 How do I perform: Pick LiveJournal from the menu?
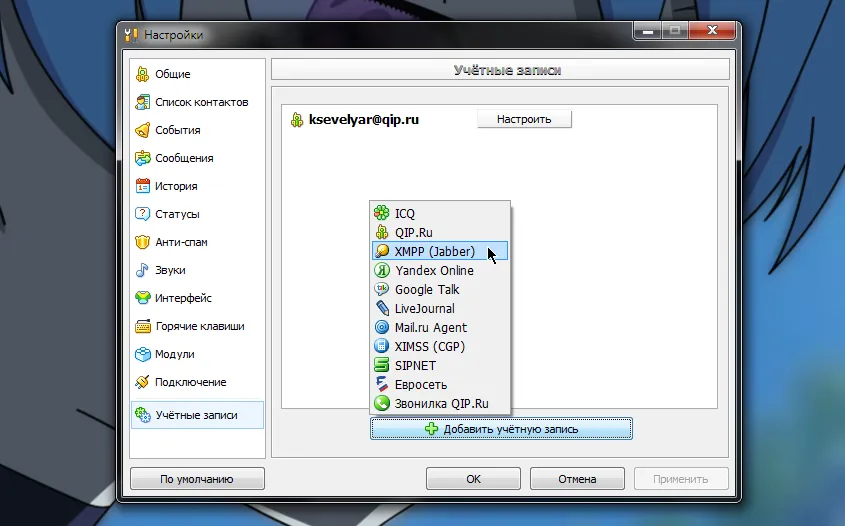click(x=439, y=308)
